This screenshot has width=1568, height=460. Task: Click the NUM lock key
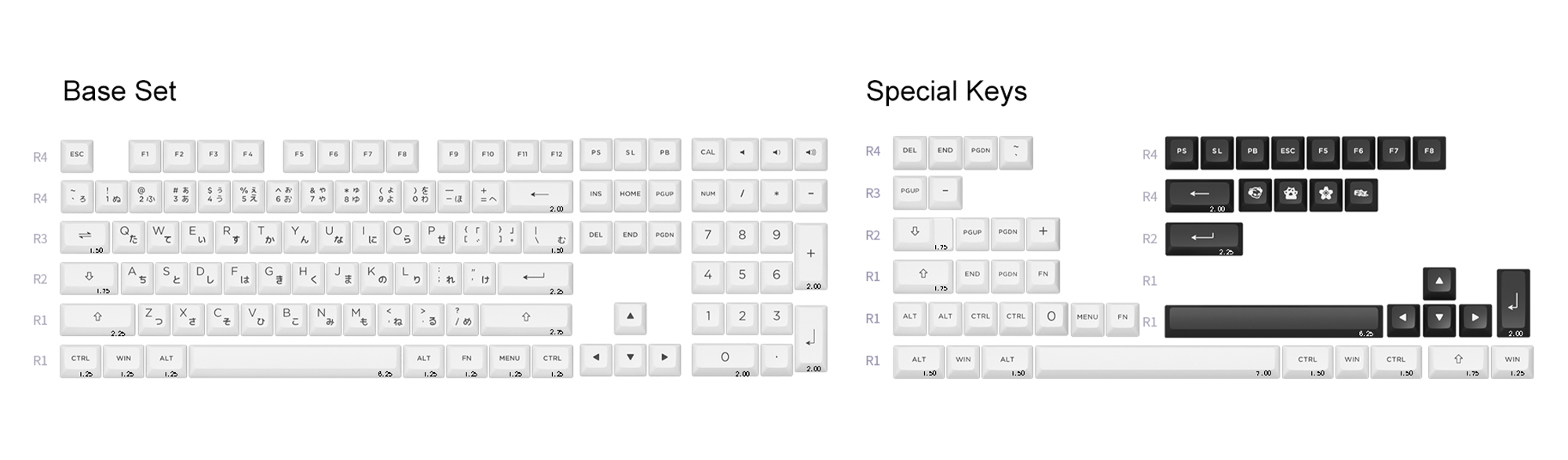pos(707,195)
